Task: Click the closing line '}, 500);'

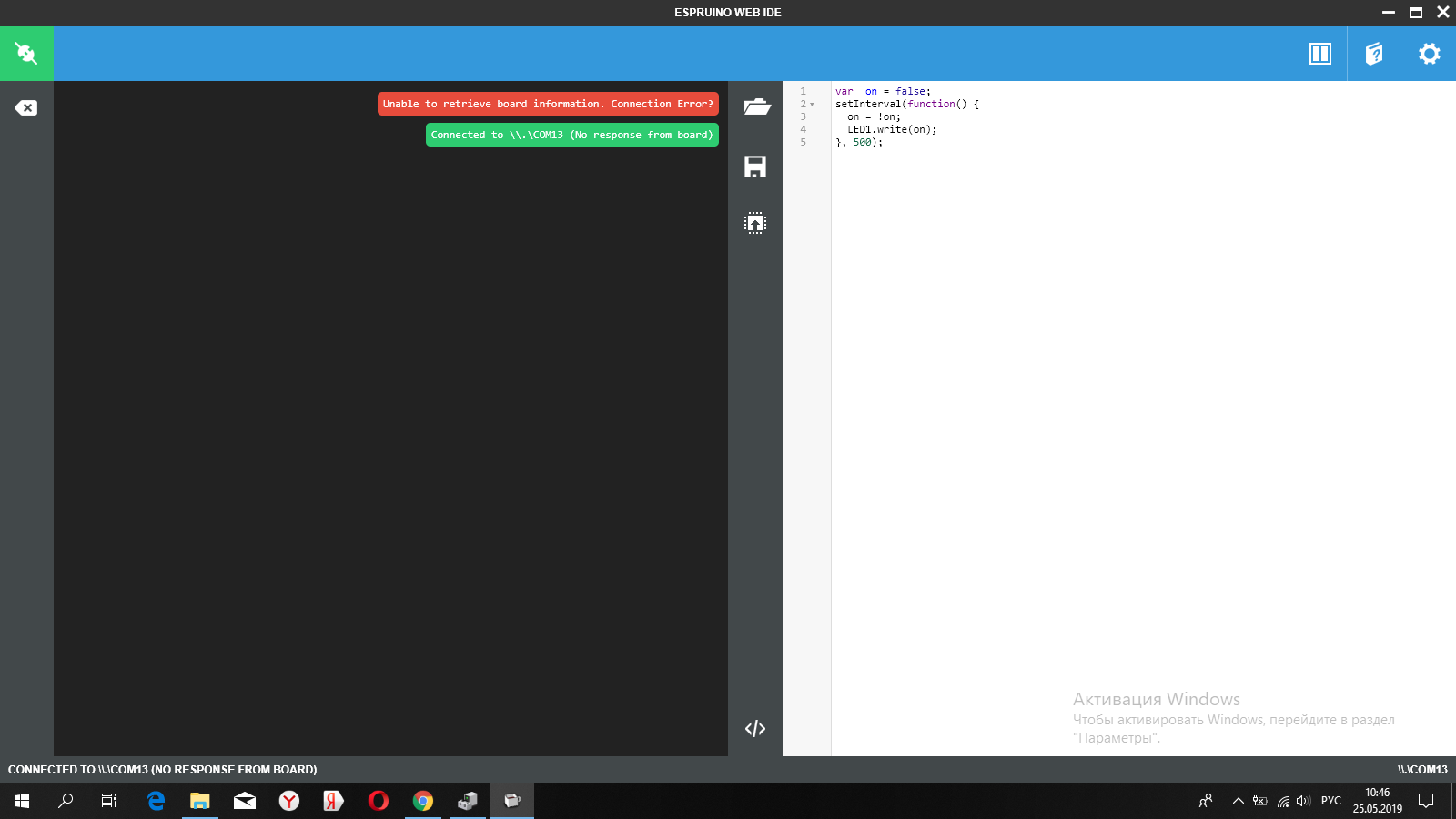Action: pos(859,142)
